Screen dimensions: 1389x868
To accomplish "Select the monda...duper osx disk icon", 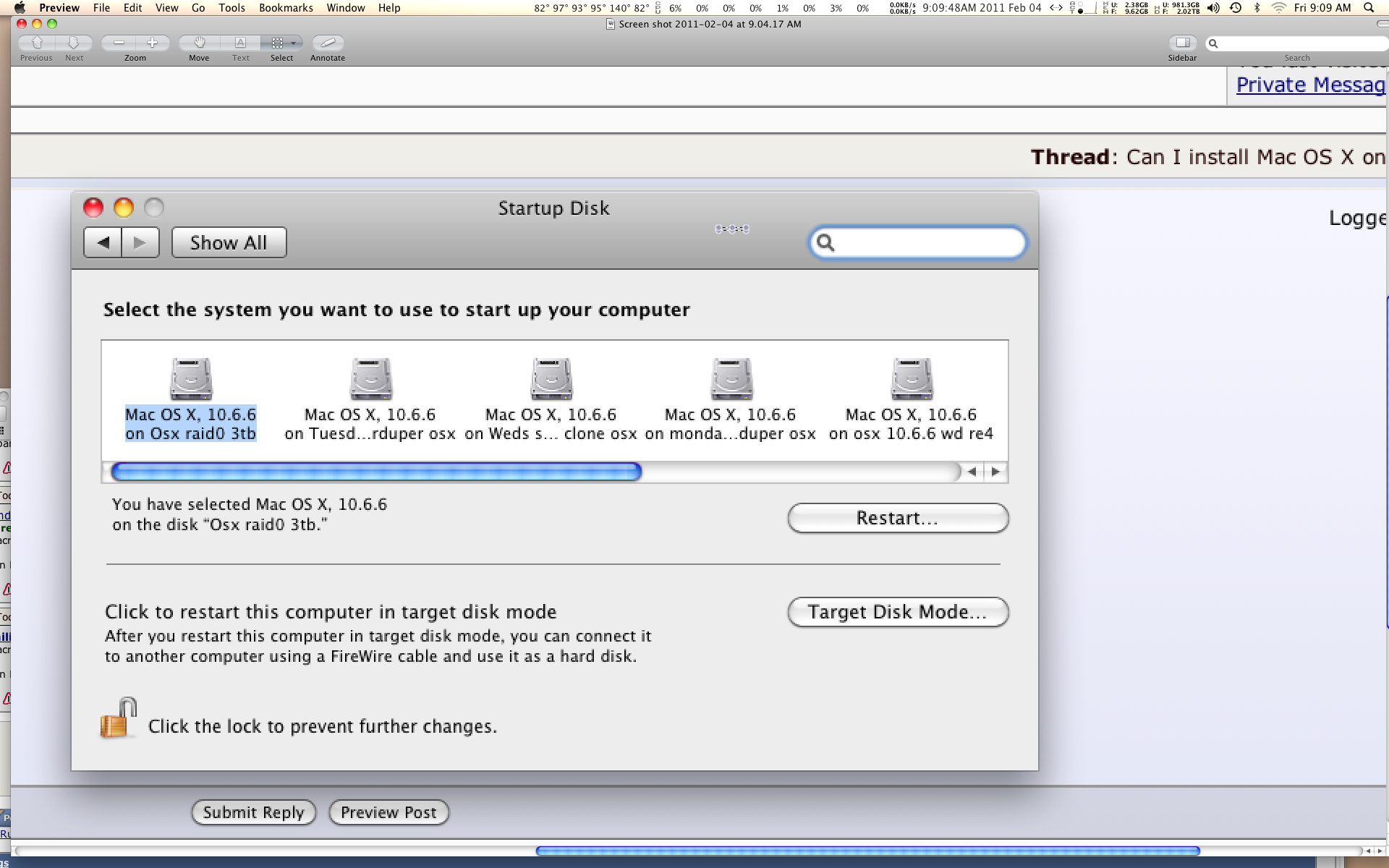I will (731, 379).
